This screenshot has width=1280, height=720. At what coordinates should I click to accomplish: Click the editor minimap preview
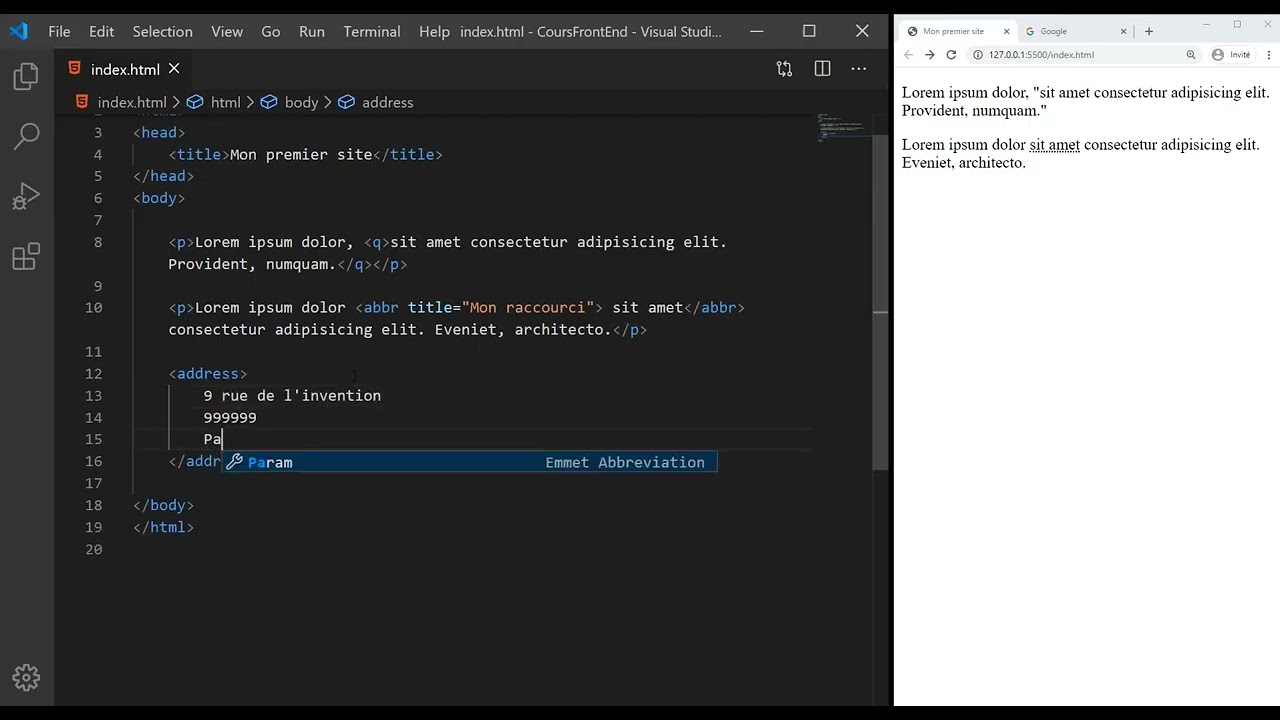tap(843, 128)
